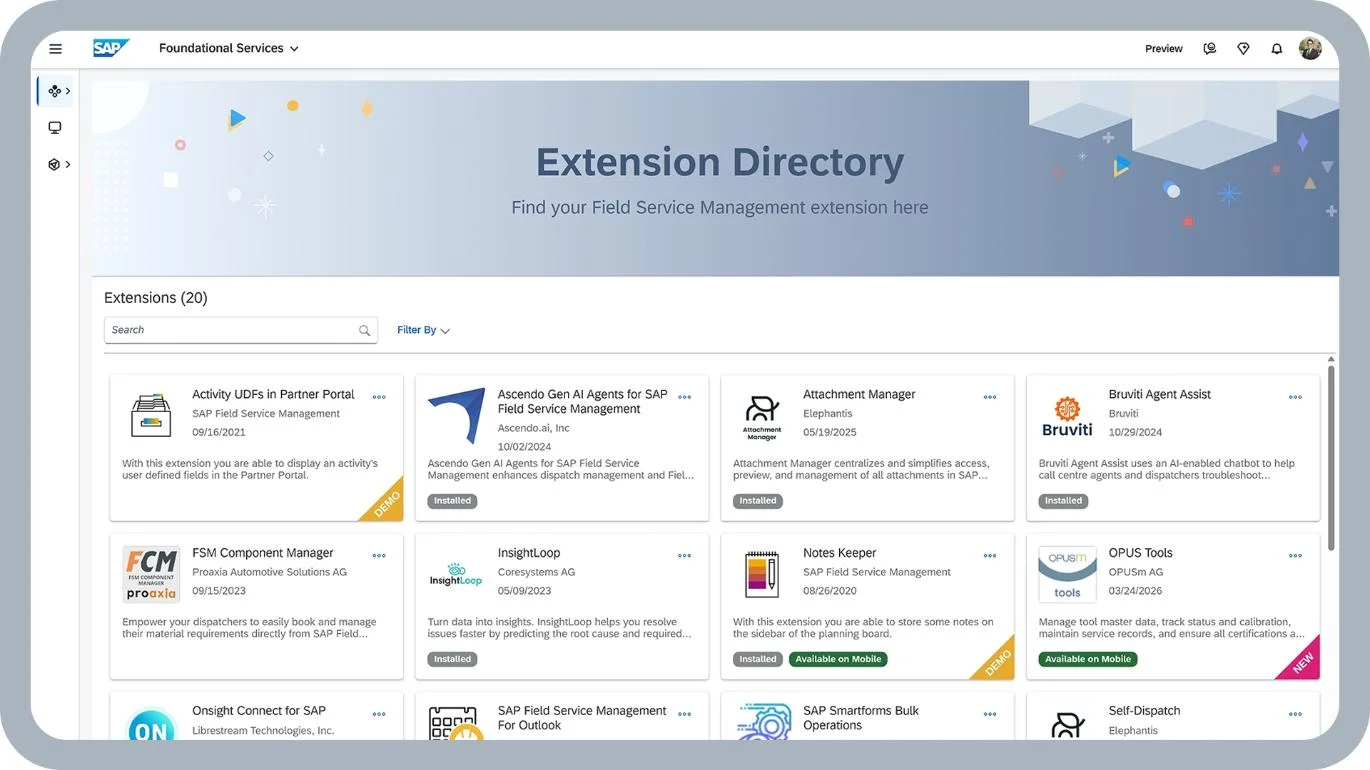Click date 09/16/2021 on Activity UDFs card
This screenshot has height=770, width=1370.
click(x=219, y=433)
